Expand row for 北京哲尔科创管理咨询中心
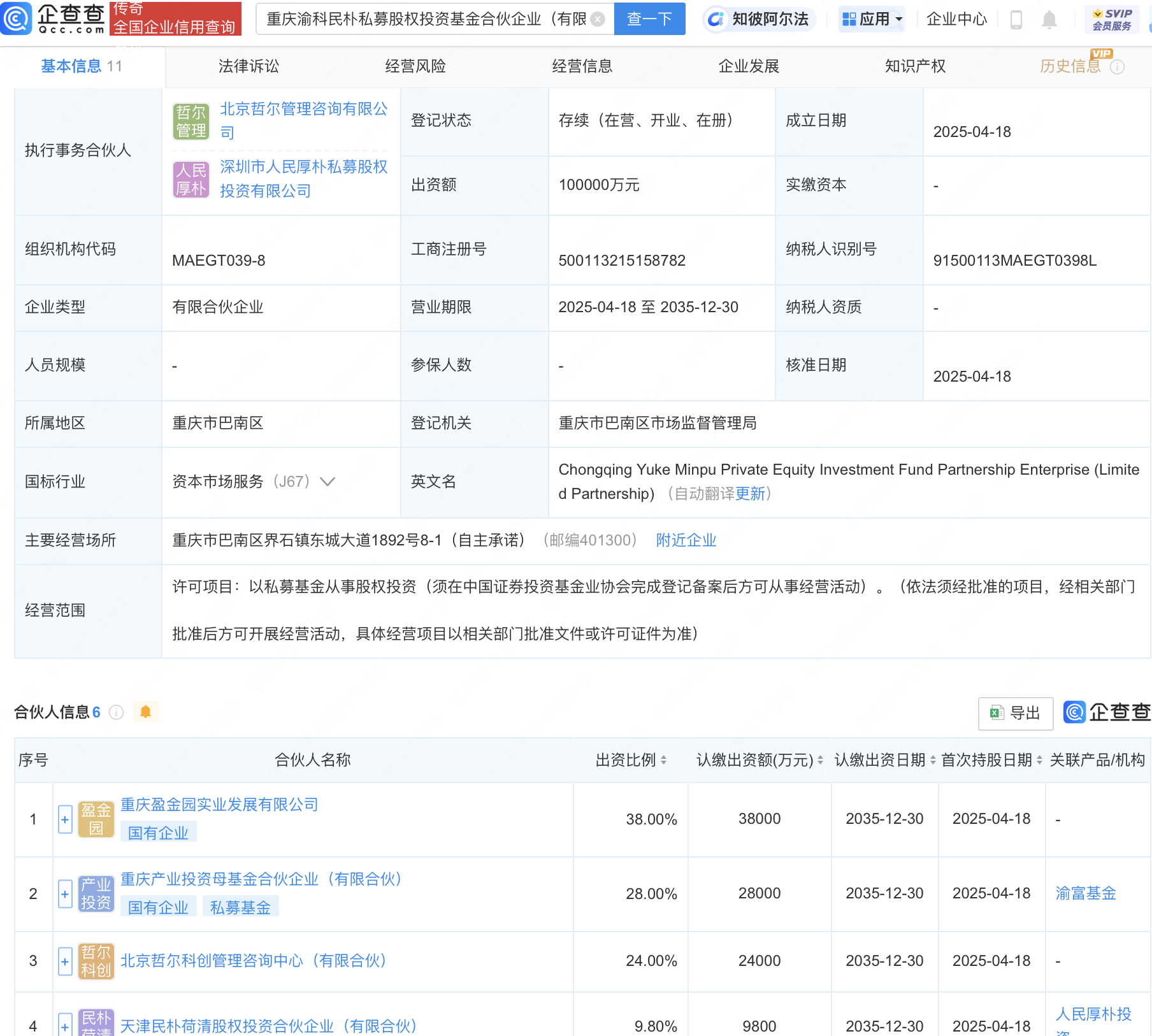1152x1036 pixels. (x=65, y=961)
